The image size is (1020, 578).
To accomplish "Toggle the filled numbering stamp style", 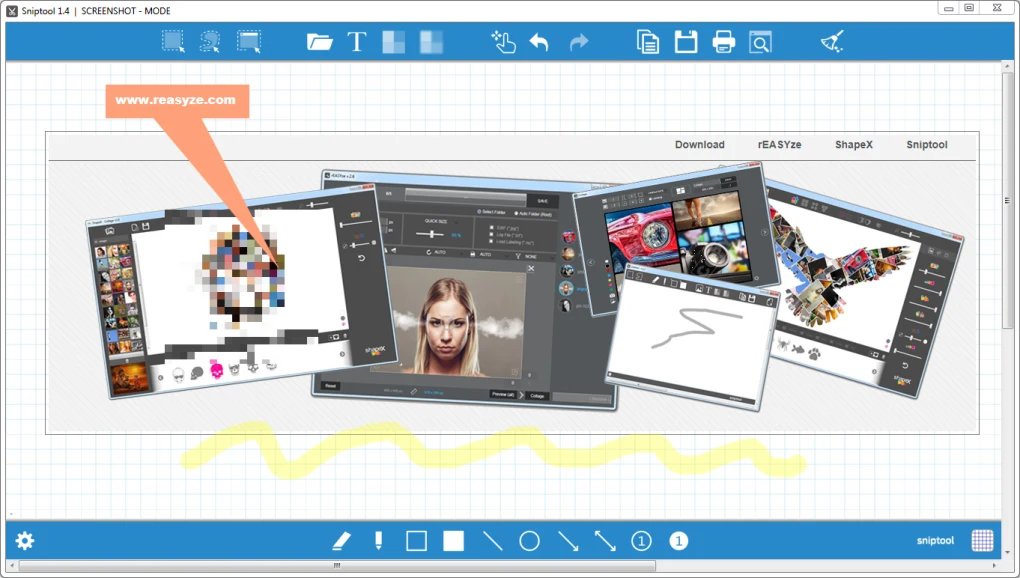I will coord(678,540).
